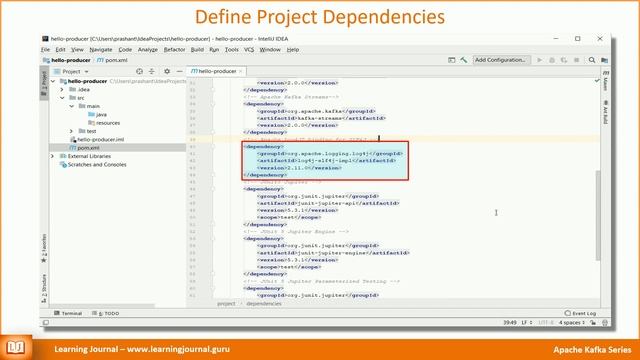The height and width of the screenshot is (360, 640).
Task: Toggle the Ant Build side tab
Action: coord(606,112)
